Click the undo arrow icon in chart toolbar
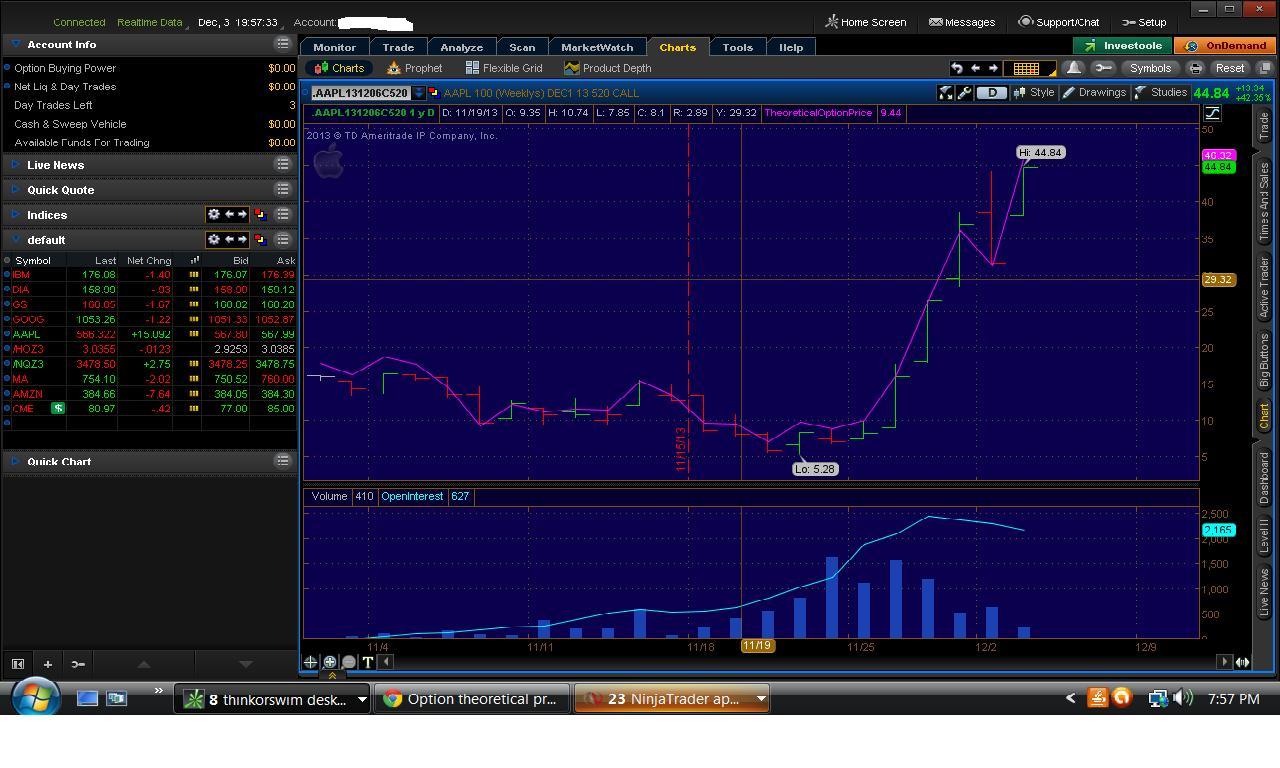Image resolution: width=1280 pixels, height=768 pixels. coord(956,68)
